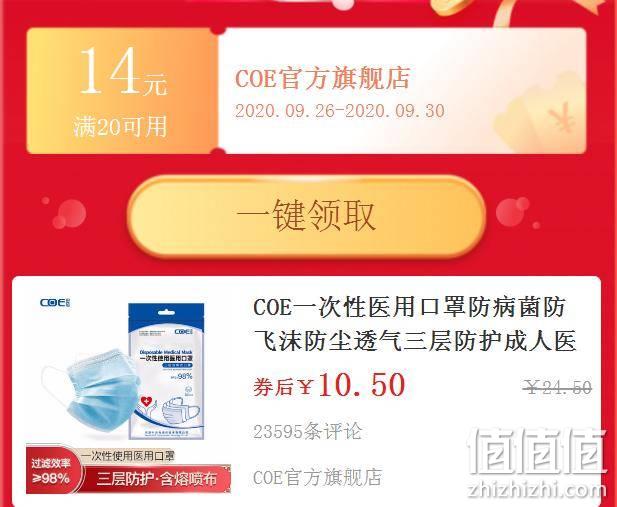Screen dimensions: 617x507
Task: View the 23595条评论 reviews
Action: 307,432
